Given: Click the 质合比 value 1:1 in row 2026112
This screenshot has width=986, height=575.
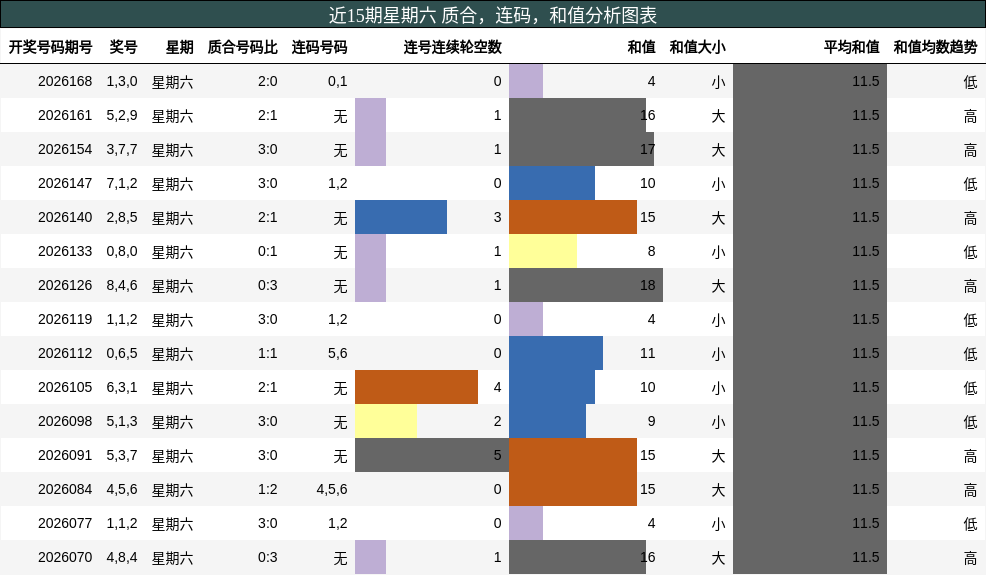Looking at the screenshot, I should pos(267,353).
